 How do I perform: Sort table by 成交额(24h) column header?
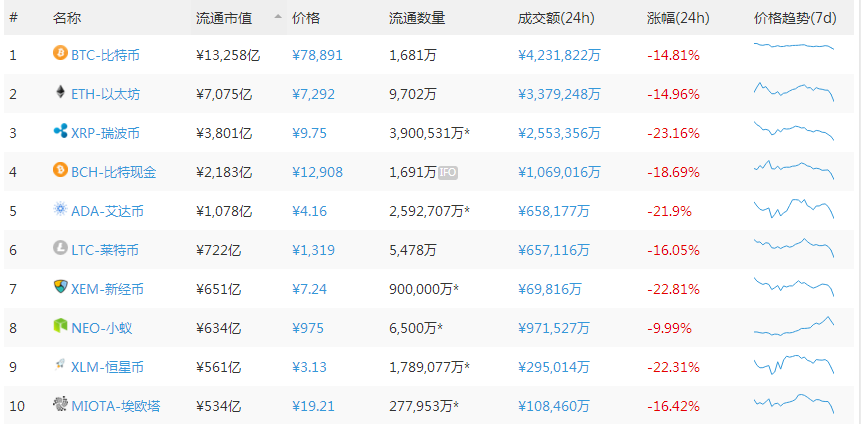(556, 18)
